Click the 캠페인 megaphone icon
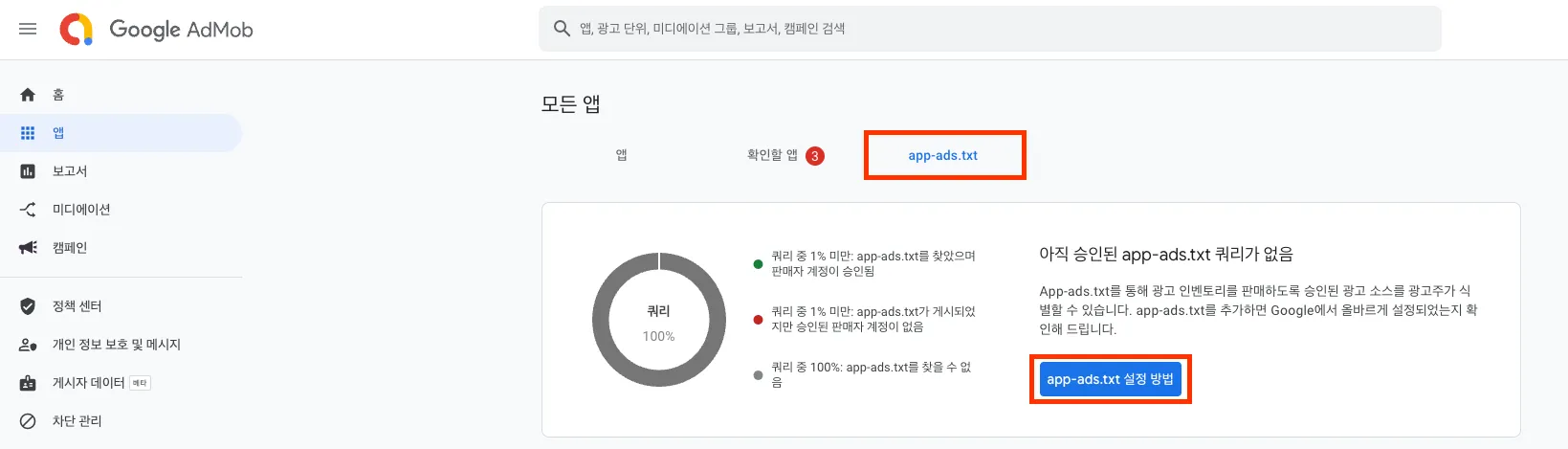Image resolution: width=1568 pixels, height=449 pixels. coord(28,248)
